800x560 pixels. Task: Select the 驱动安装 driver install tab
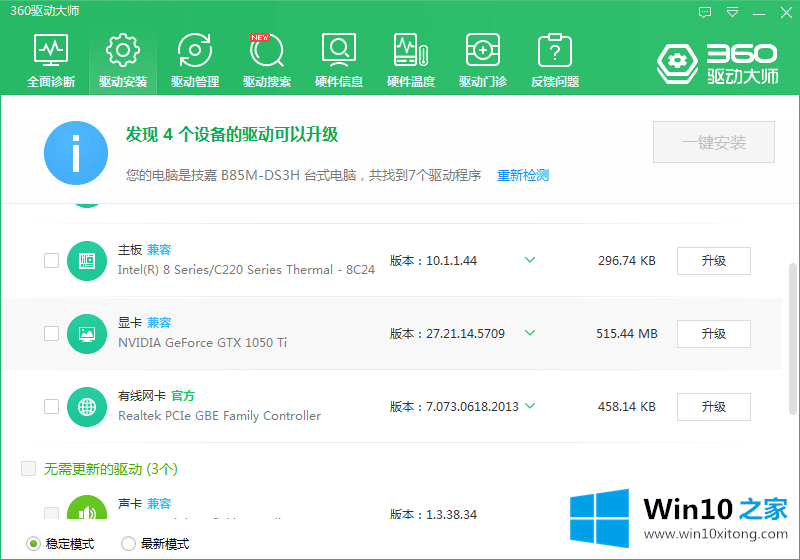pos(123,60)
